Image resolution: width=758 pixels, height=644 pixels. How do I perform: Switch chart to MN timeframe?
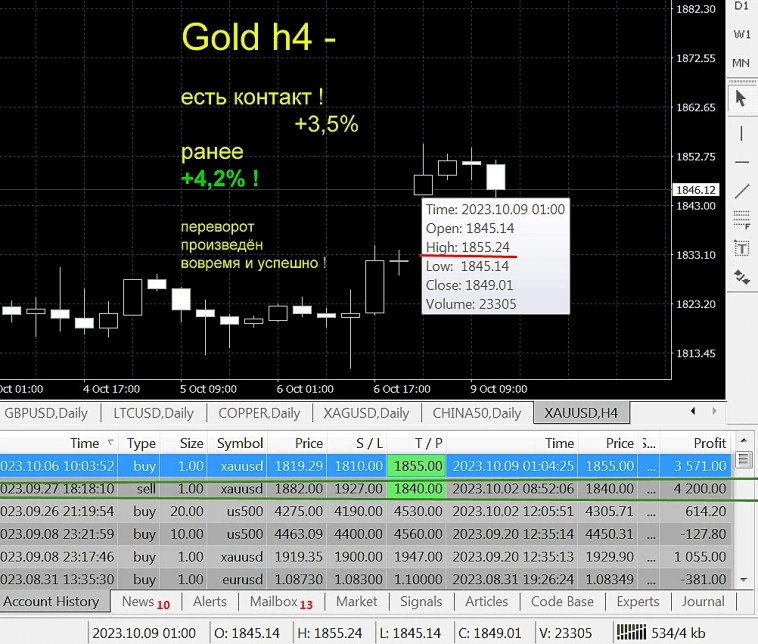pyautogui.click(x=741, y=62)
